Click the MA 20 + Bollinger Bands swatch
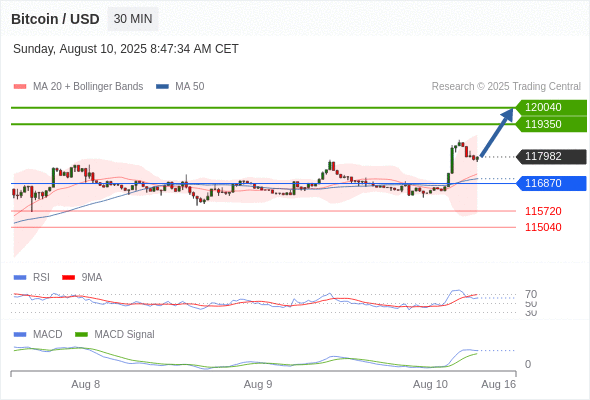The height and width of the screenshot is (400, 590). tap(20, 87)
